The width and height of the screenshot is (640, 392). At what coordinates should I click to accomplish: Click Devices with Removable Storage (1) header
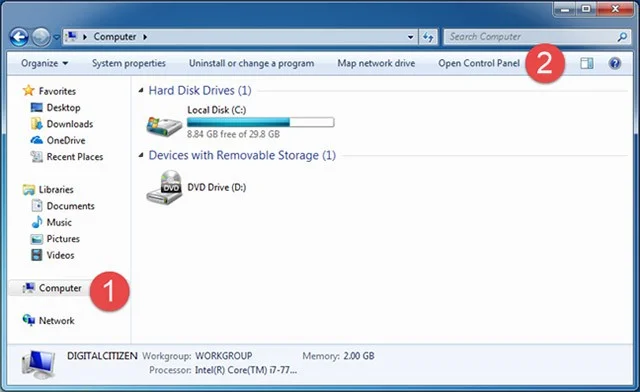click(x=242, y=155)
